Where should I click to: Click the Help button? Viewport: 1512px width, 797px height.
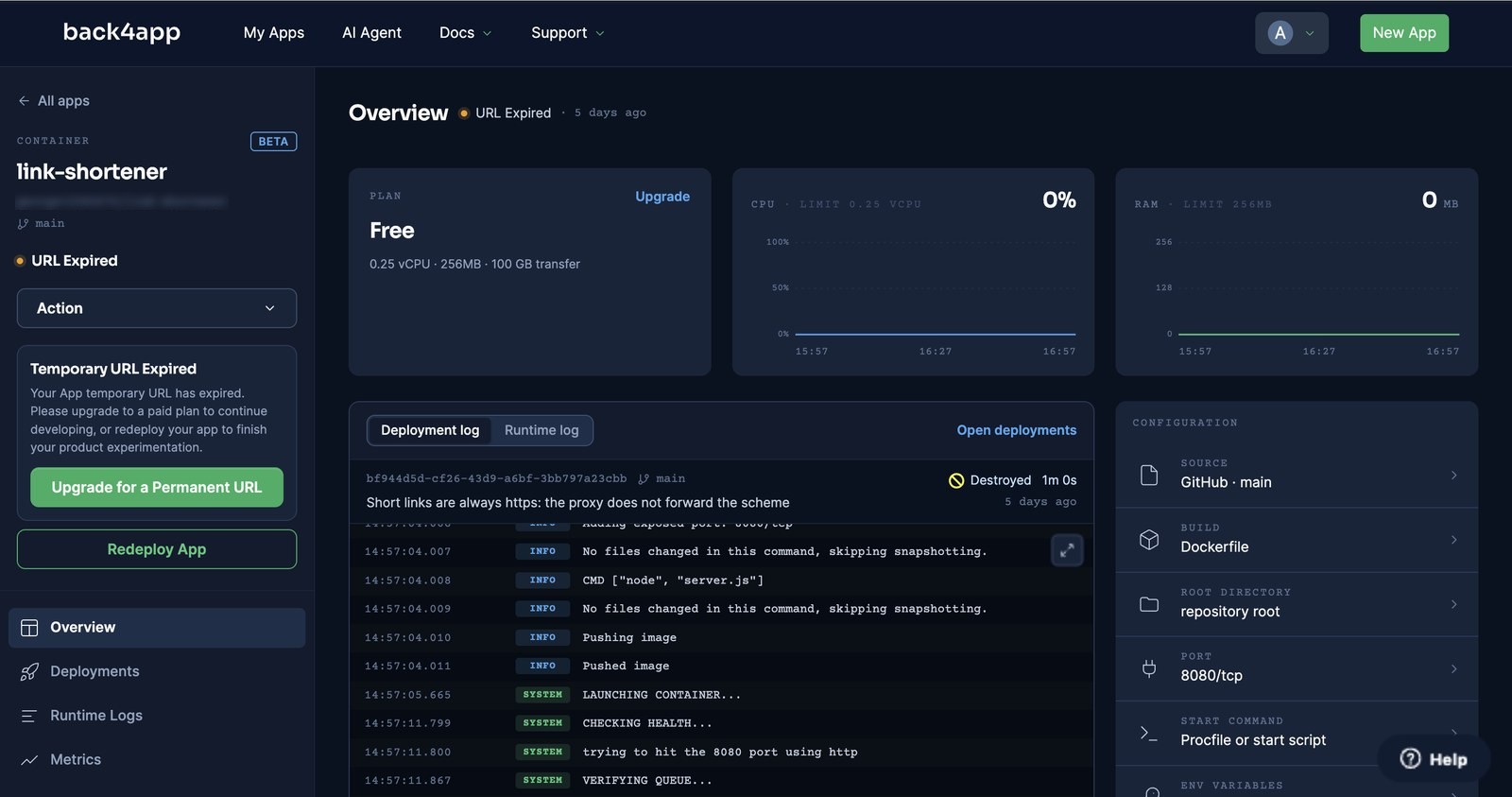[x=1435, y=758]
